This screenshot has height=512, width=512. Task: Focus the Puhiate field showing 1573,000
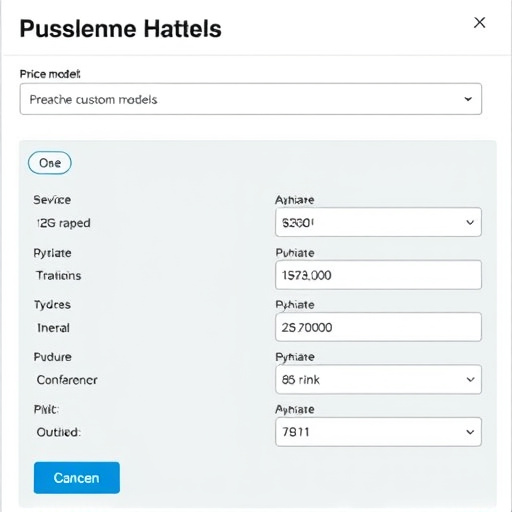(x=378, y=275)
